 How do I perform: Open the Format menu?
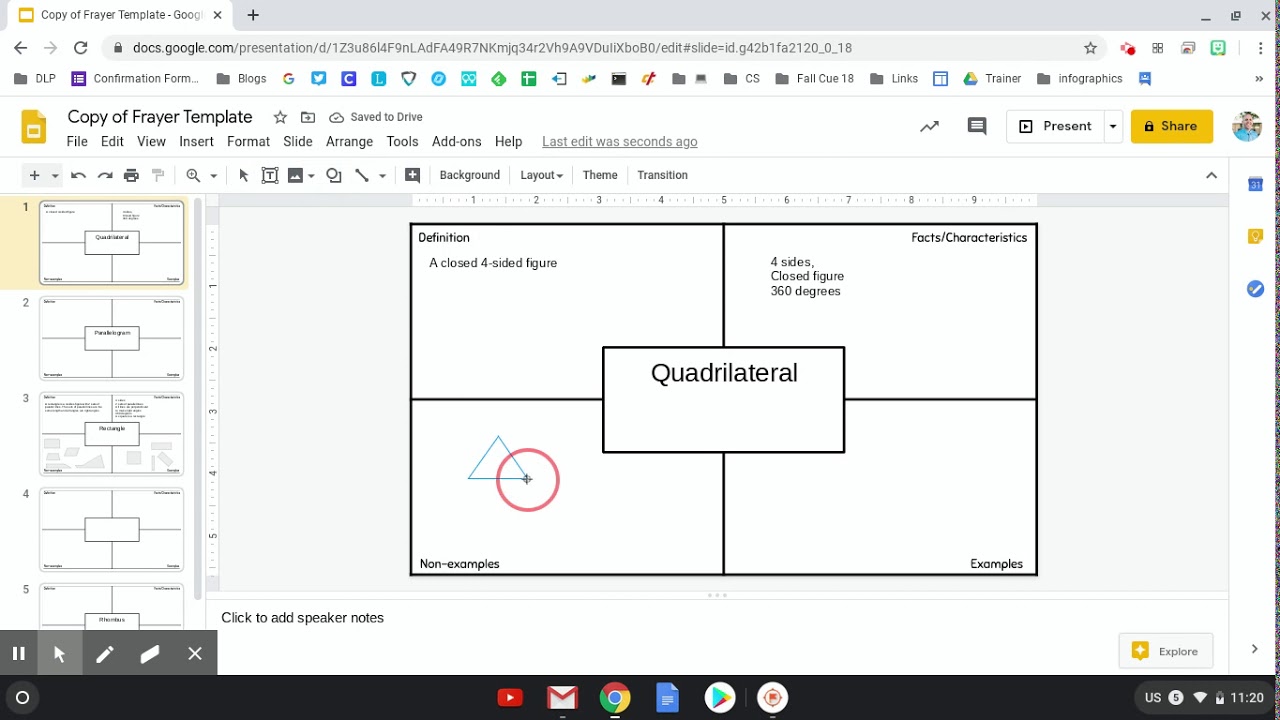248,142
